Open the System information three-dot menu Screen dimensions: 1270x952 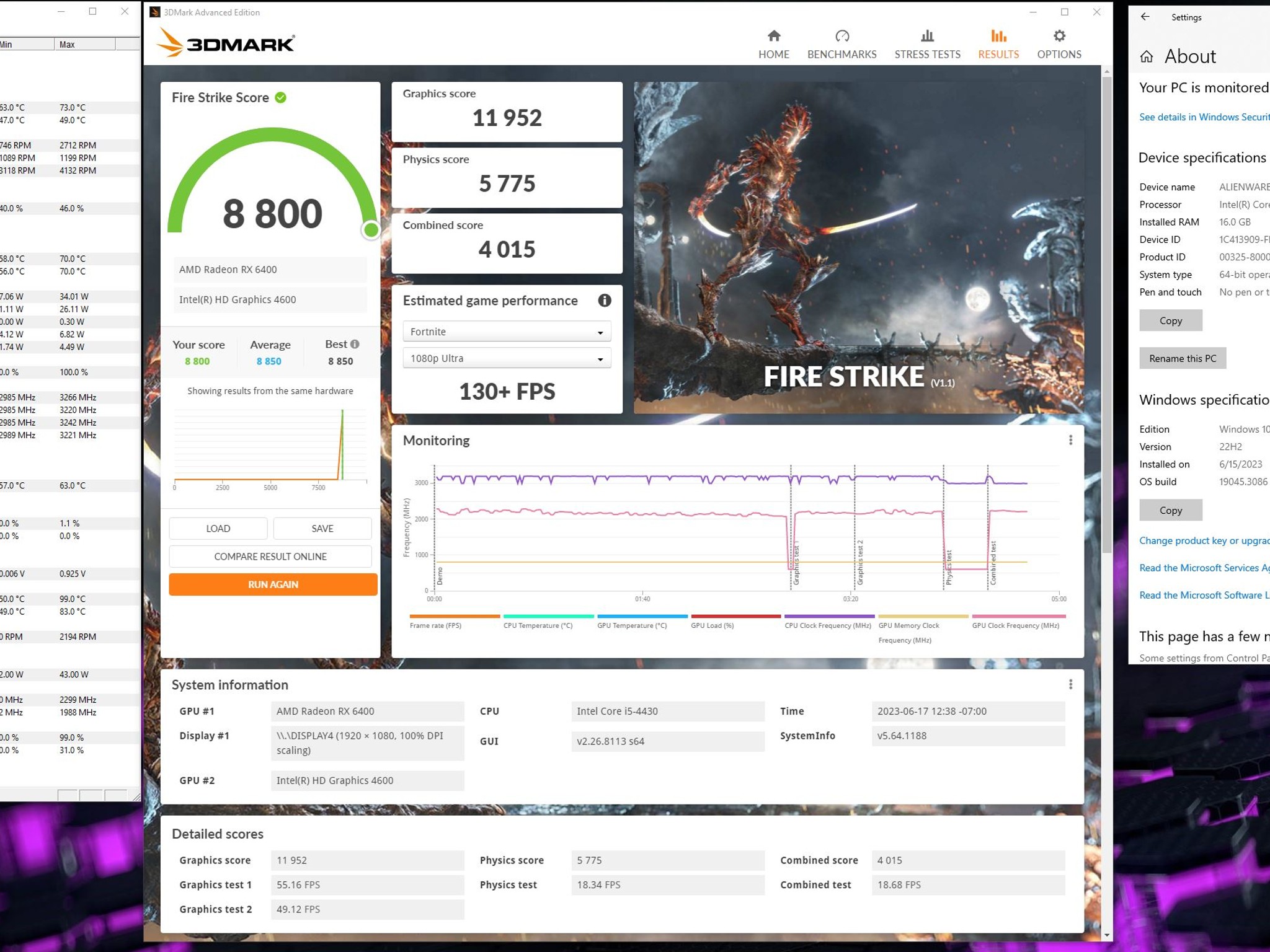1070,684
